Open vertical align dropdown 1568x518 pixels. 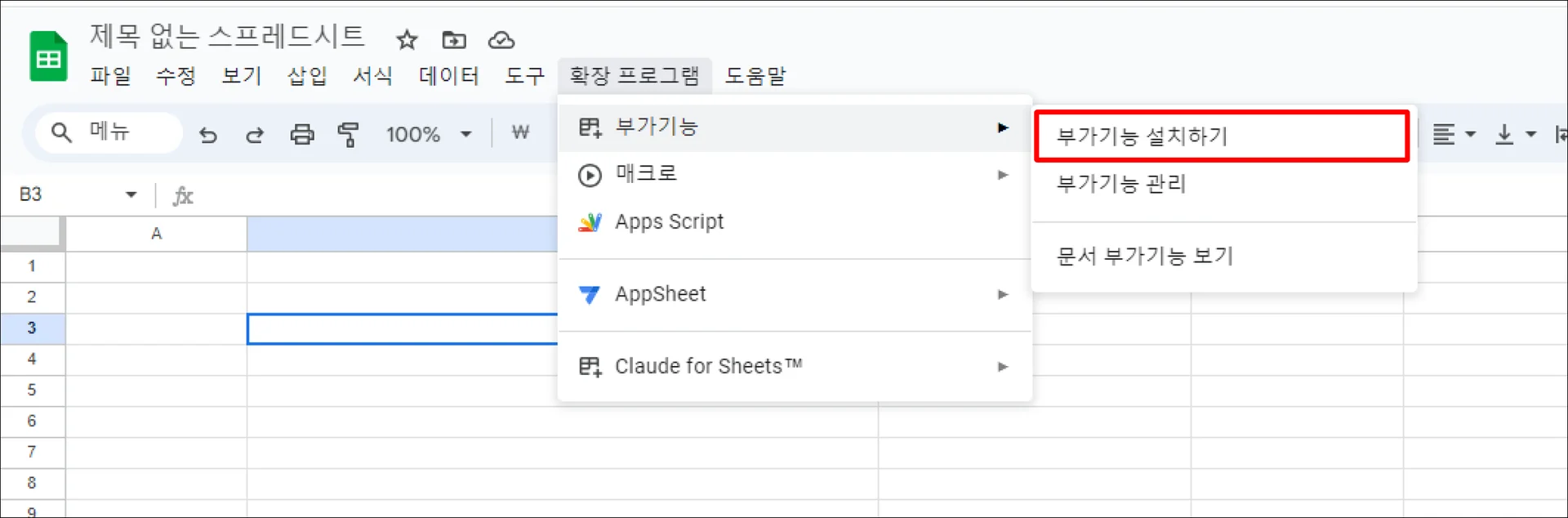coord(1515,134)
